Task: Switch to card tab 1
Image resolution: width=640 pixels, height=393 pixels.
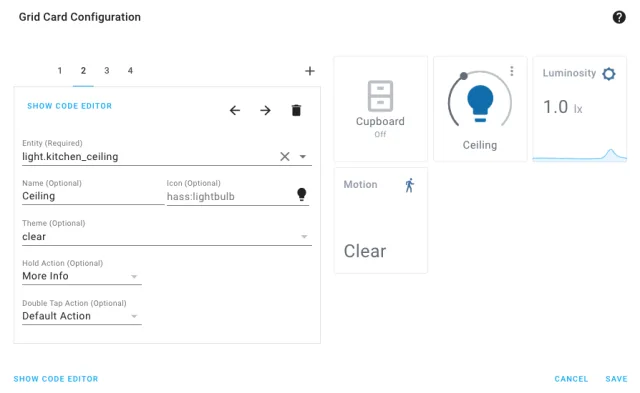Action: click(60, 71)
